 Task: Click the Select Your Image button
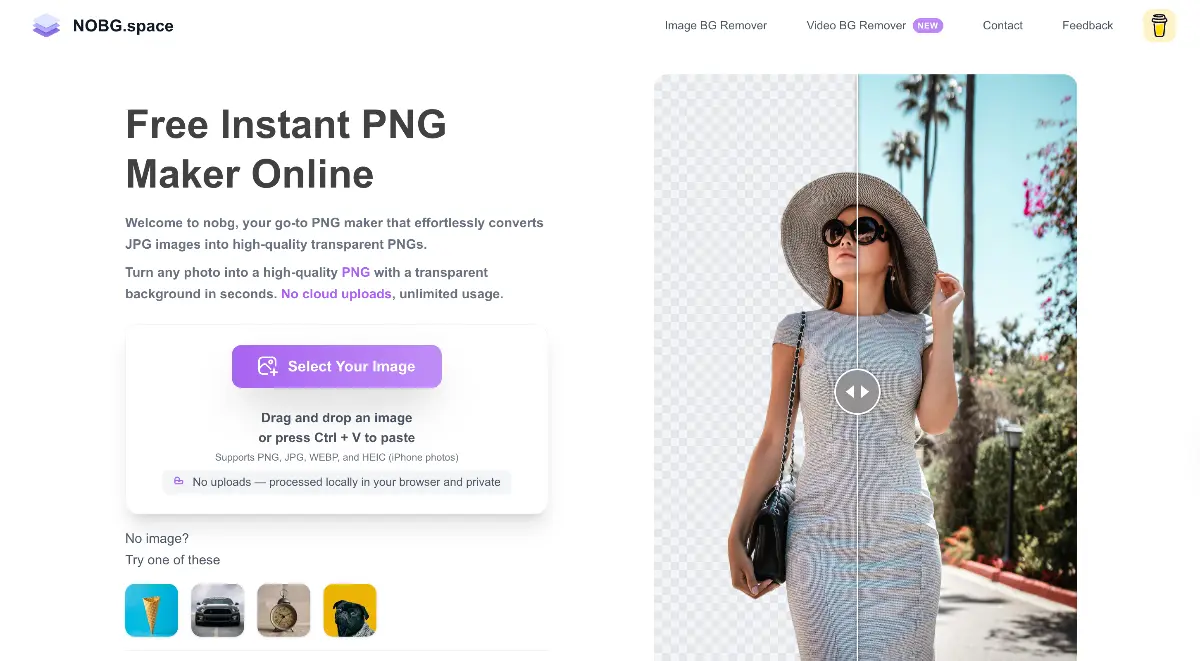point(337,366)
